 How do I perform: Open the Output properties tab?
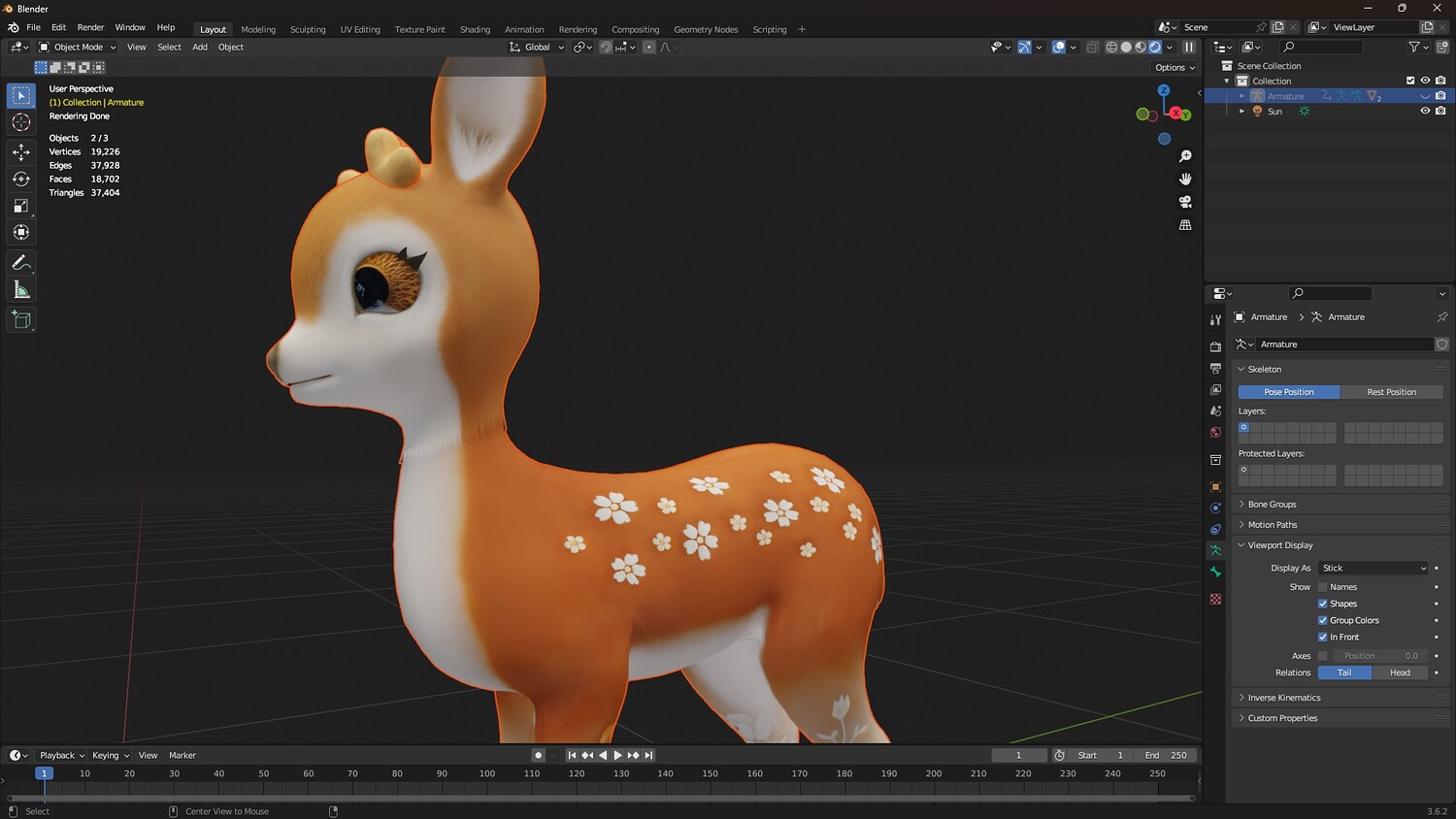point(1215,369)
